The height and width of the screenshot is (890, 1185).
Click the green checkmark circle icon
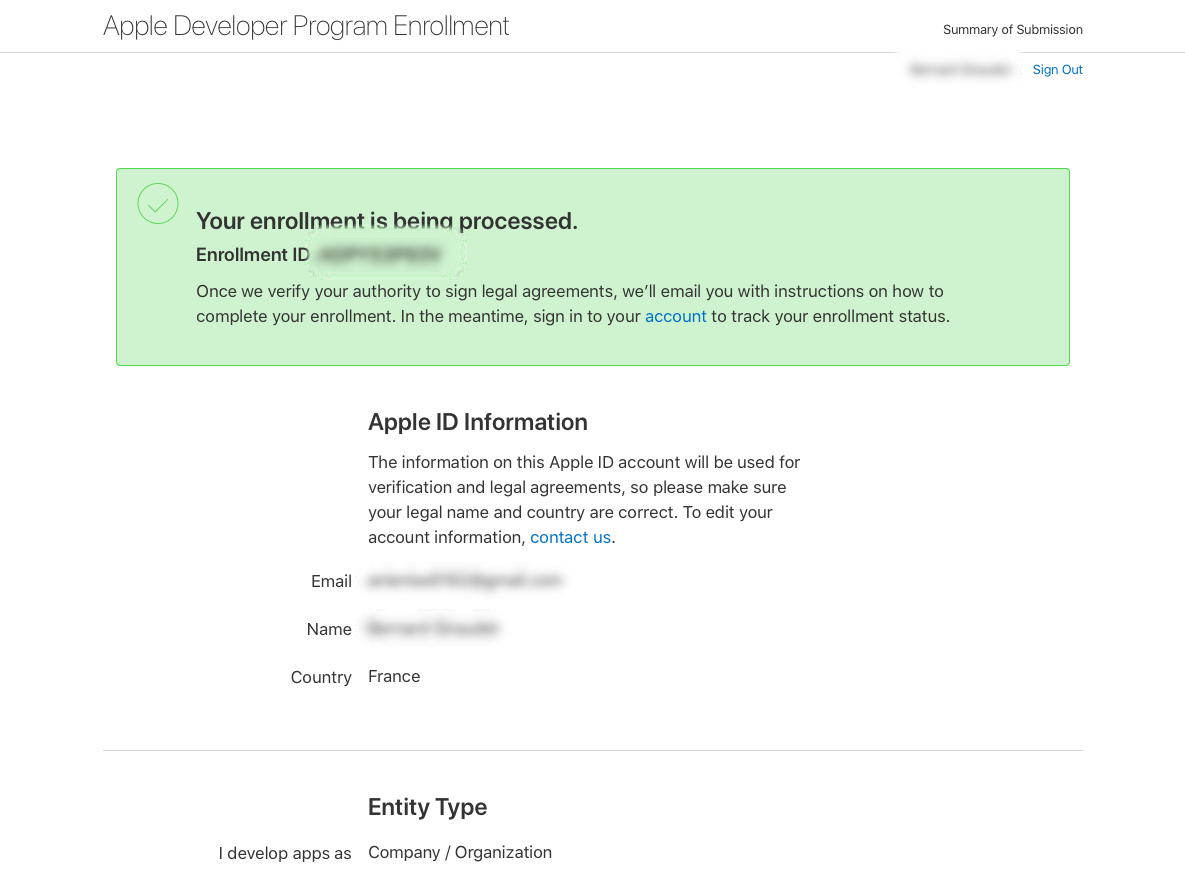(x=158, y=204)
